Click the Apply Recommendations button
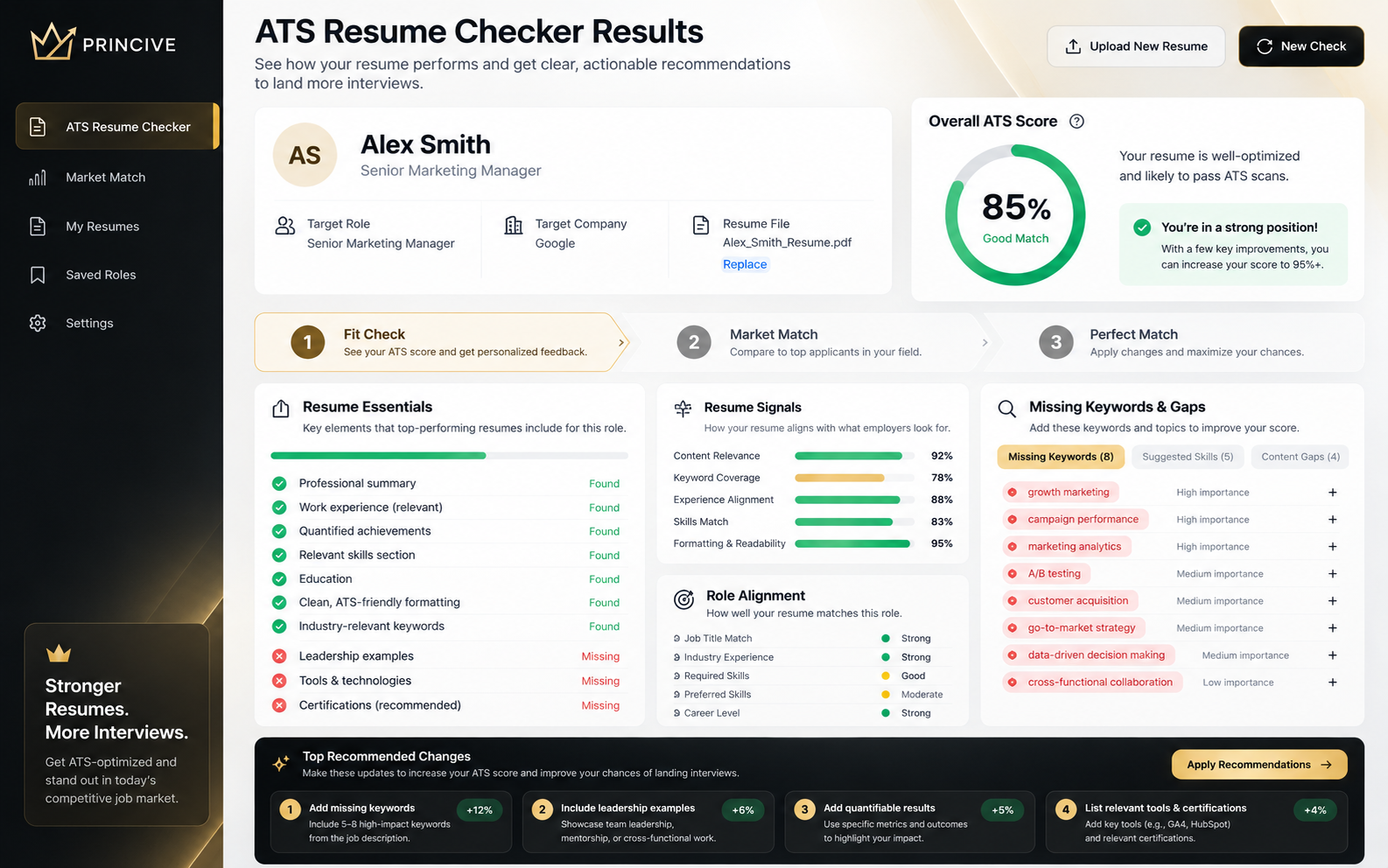Viewport: 1388px width, 868px height. pos(1259,765)
